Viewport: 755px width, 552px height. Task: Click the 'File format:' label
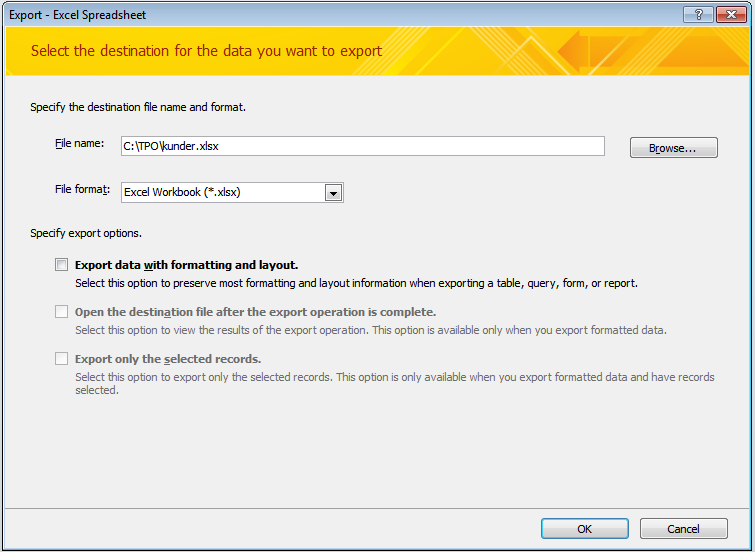82,189
